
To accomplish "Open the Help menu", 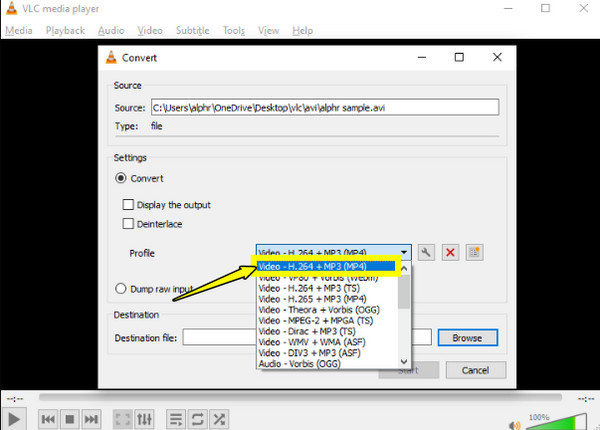I will 302,30.
